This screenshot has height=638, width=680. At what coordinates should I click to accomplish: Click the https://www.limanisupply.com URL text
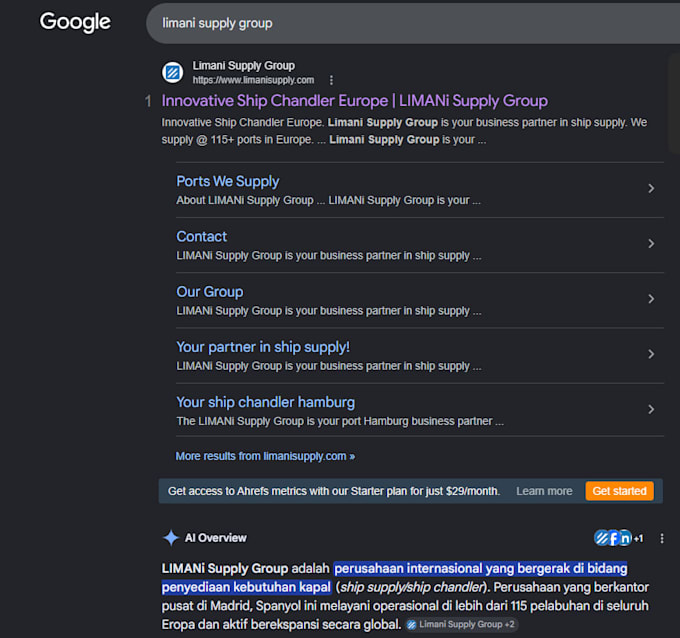pyautogui.click(x=253, y=80)
